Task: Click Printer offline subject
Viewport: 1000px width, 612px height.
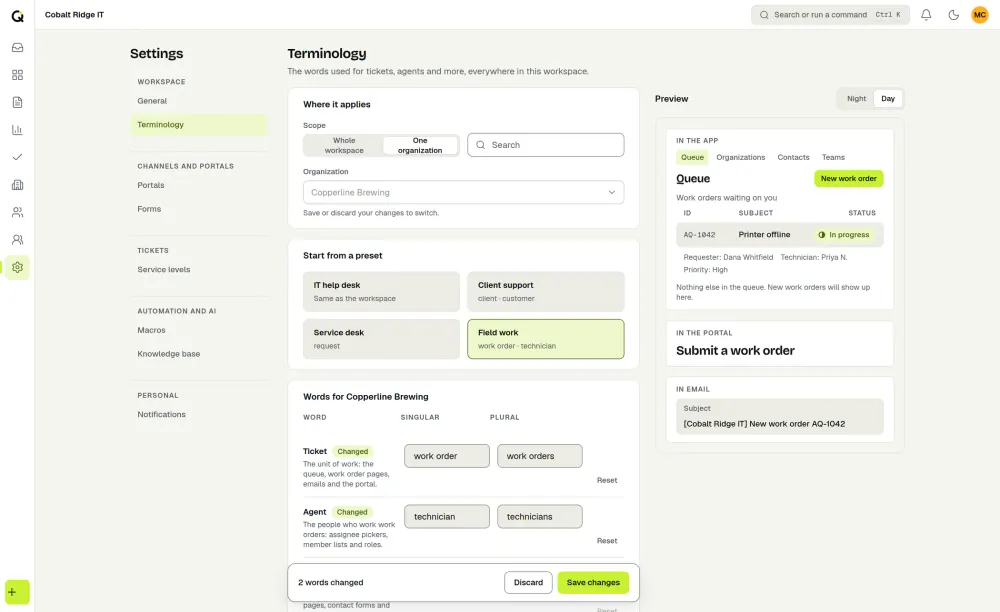Action: click(764, 235)
